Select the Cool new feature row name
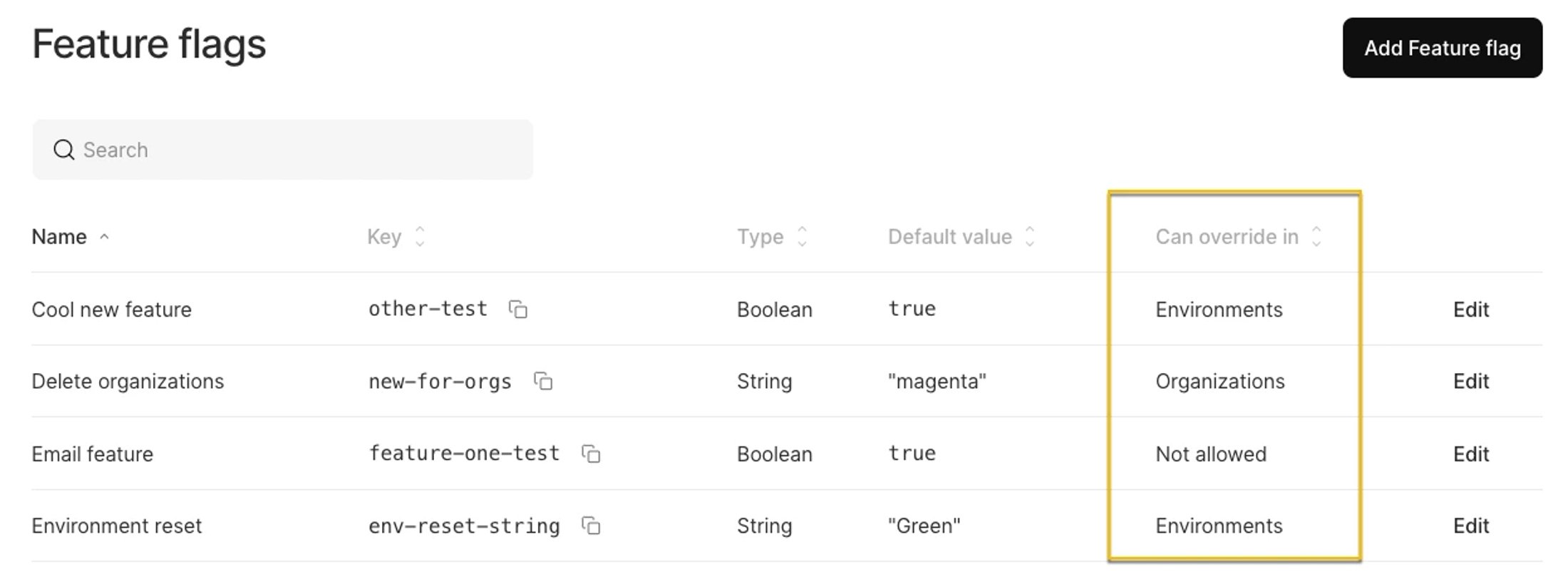The image size is (1568, 577). (112, 310)
